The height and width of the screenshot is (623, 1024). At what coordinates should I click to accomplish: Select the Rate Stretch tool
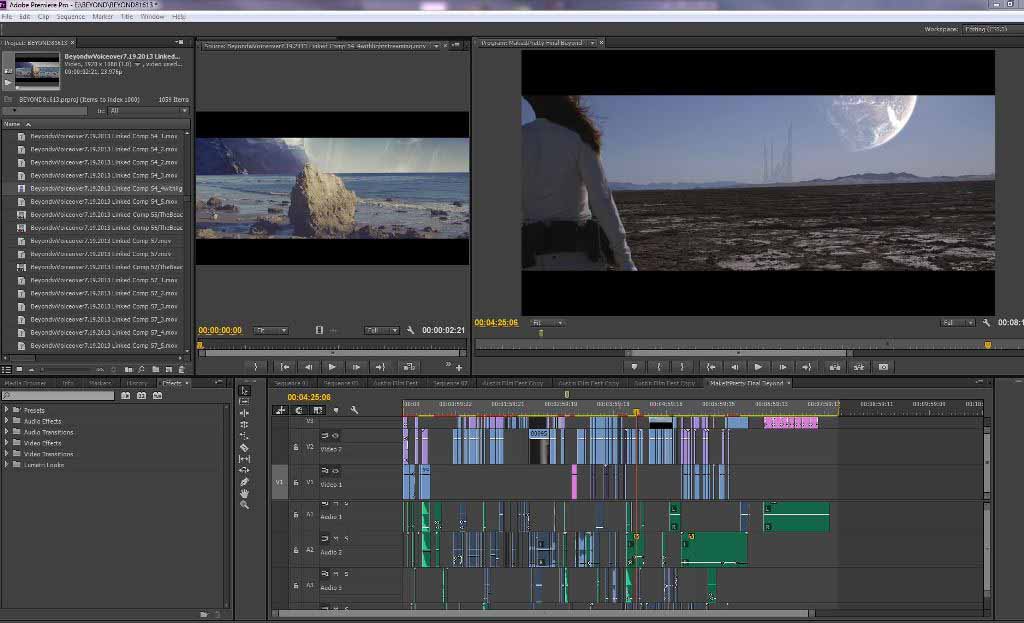[x=244, y=436]
